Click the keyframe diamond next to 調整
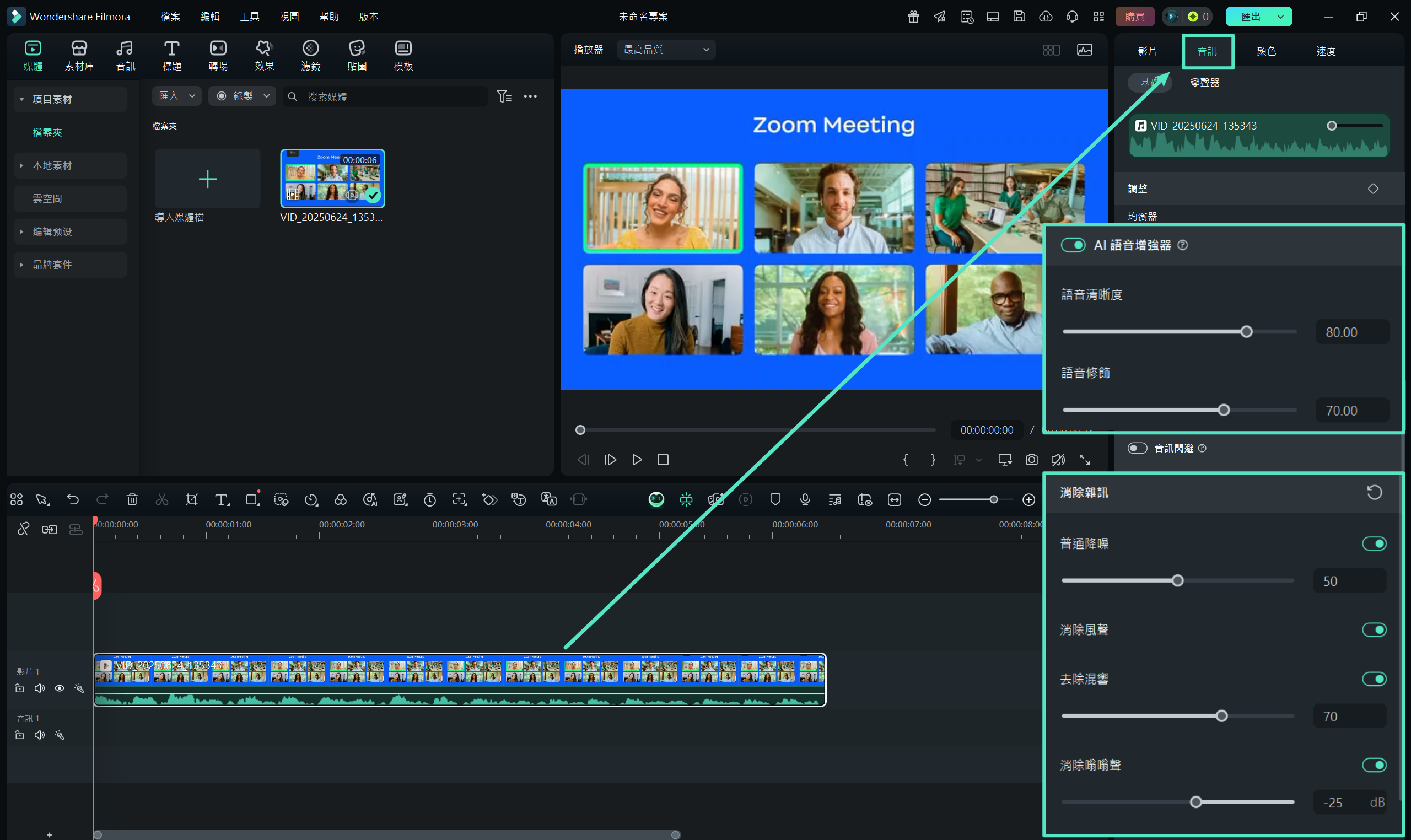The height and width of the screenshot is (840, 1411). tap(1373, 189)
